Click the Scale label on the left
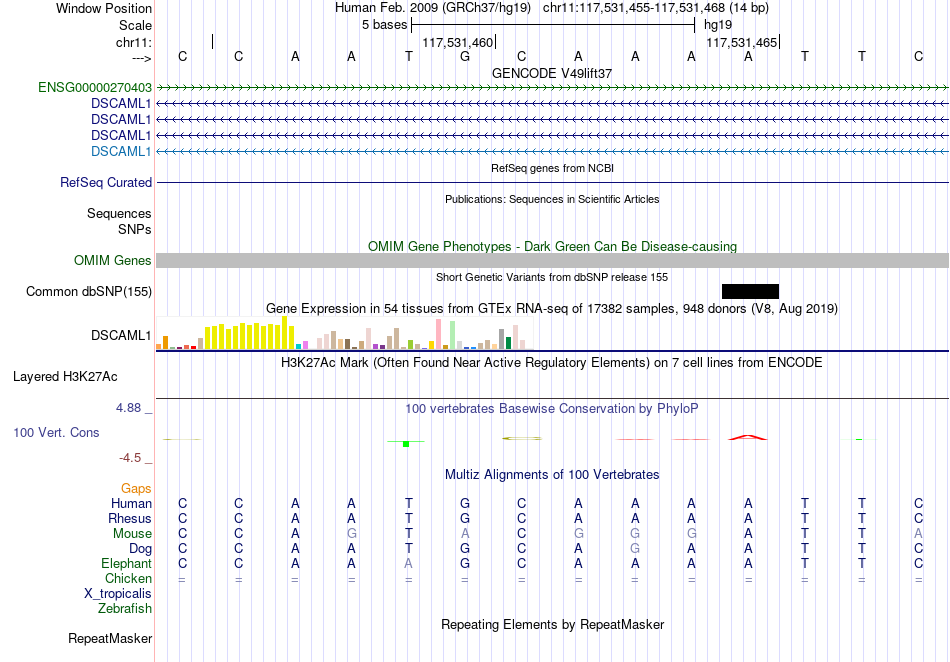Viewport: 950px width, 662px height. point(135,25)
